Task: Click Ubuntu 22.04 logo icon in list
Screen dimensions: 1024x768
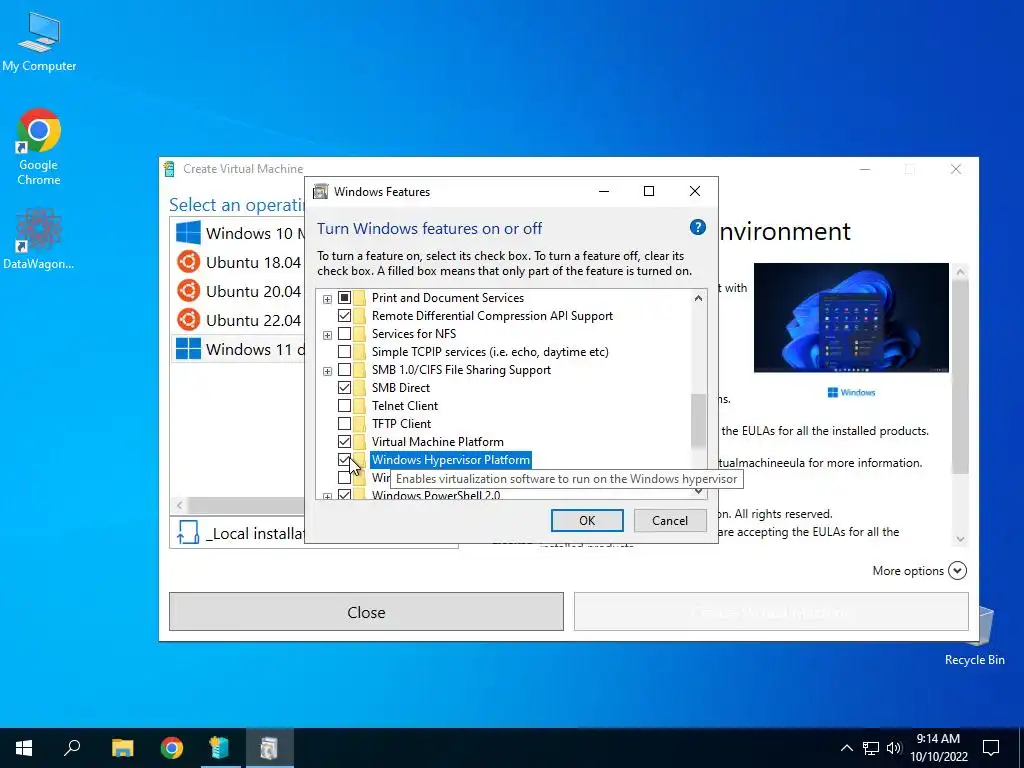Action: pos(188,320)
